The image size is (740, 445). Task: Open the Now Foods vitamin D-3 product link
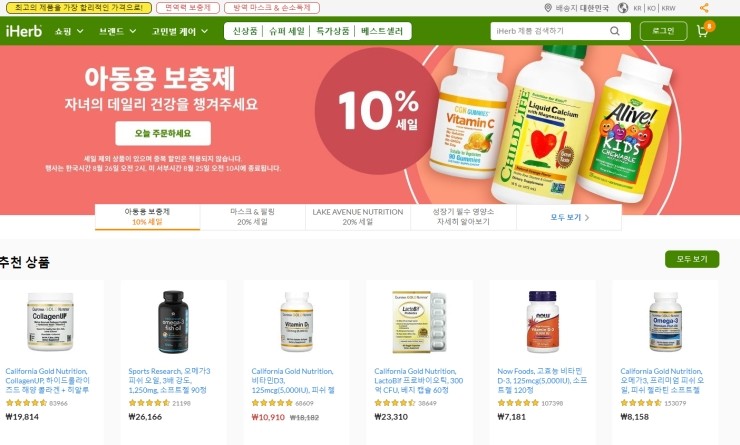point(542,380)
